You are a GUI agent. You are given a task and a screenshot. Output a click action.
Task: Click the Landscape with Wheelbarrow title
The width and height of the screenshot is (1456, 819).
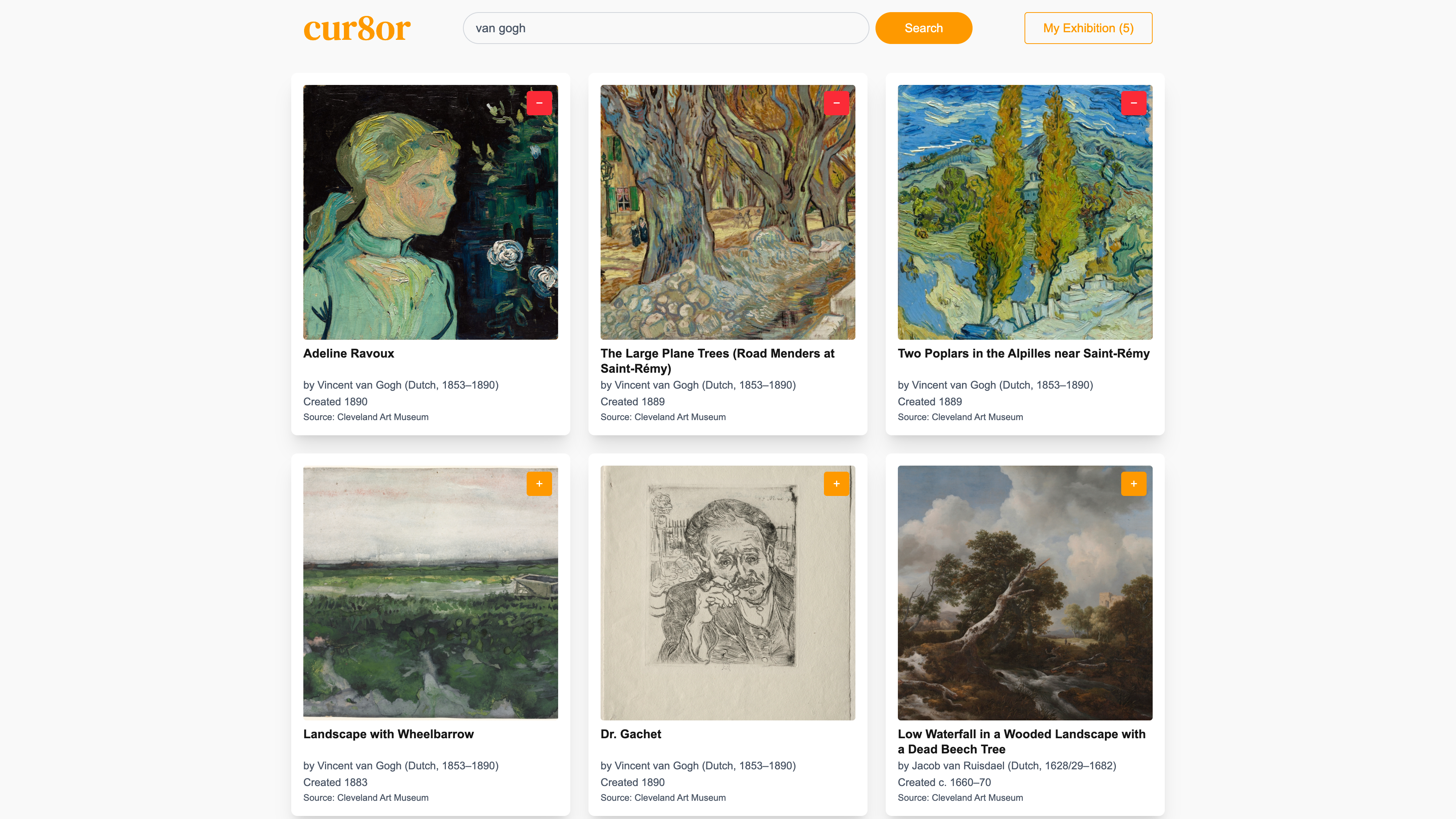[388, 734]
